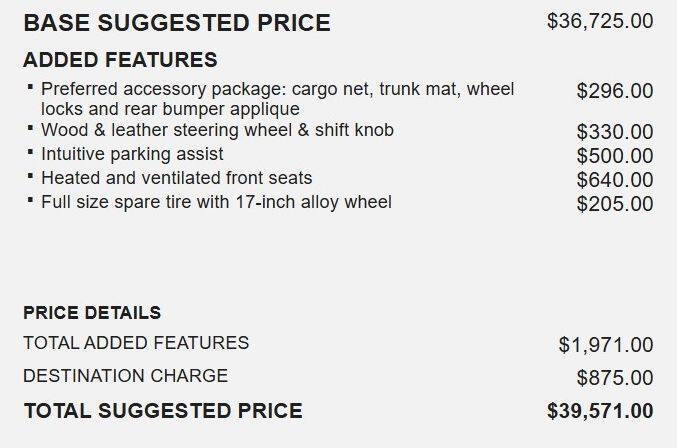Viewport: 677px width, 448px height.
Task: Click the ADDED FEATURES heading
Action: click(x=120, y=60)
